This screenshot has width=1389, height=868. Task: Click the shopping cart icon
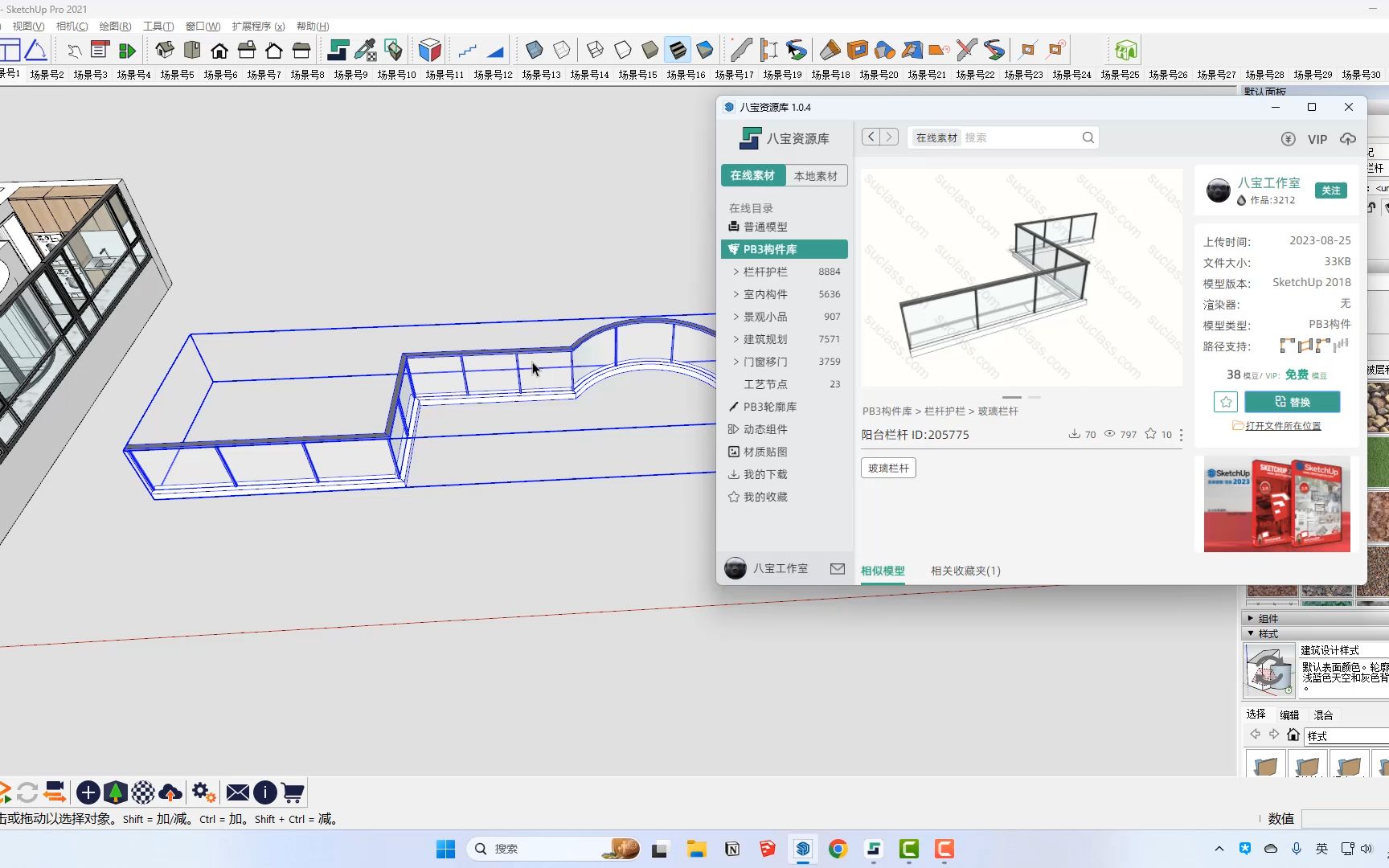(x=293, y=793)
